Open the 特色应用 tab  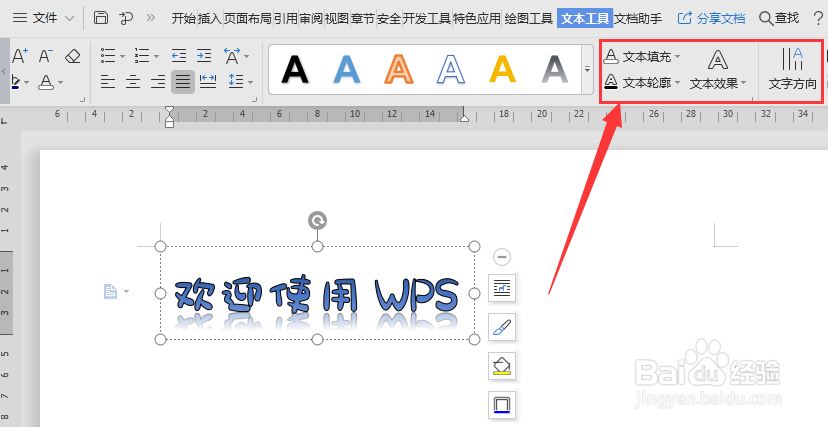477,18
